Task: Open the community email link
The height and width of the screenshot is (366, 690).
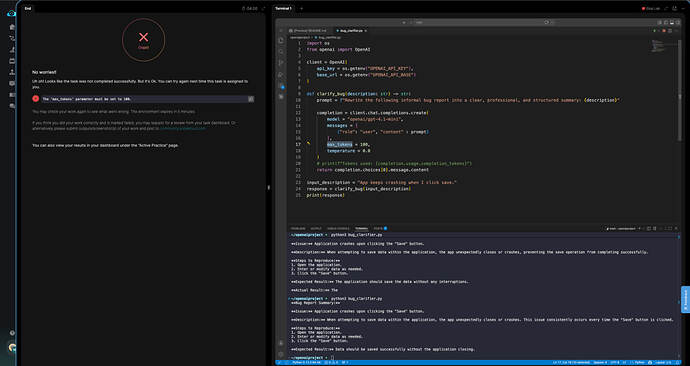Action: click(x=183, y=128)
